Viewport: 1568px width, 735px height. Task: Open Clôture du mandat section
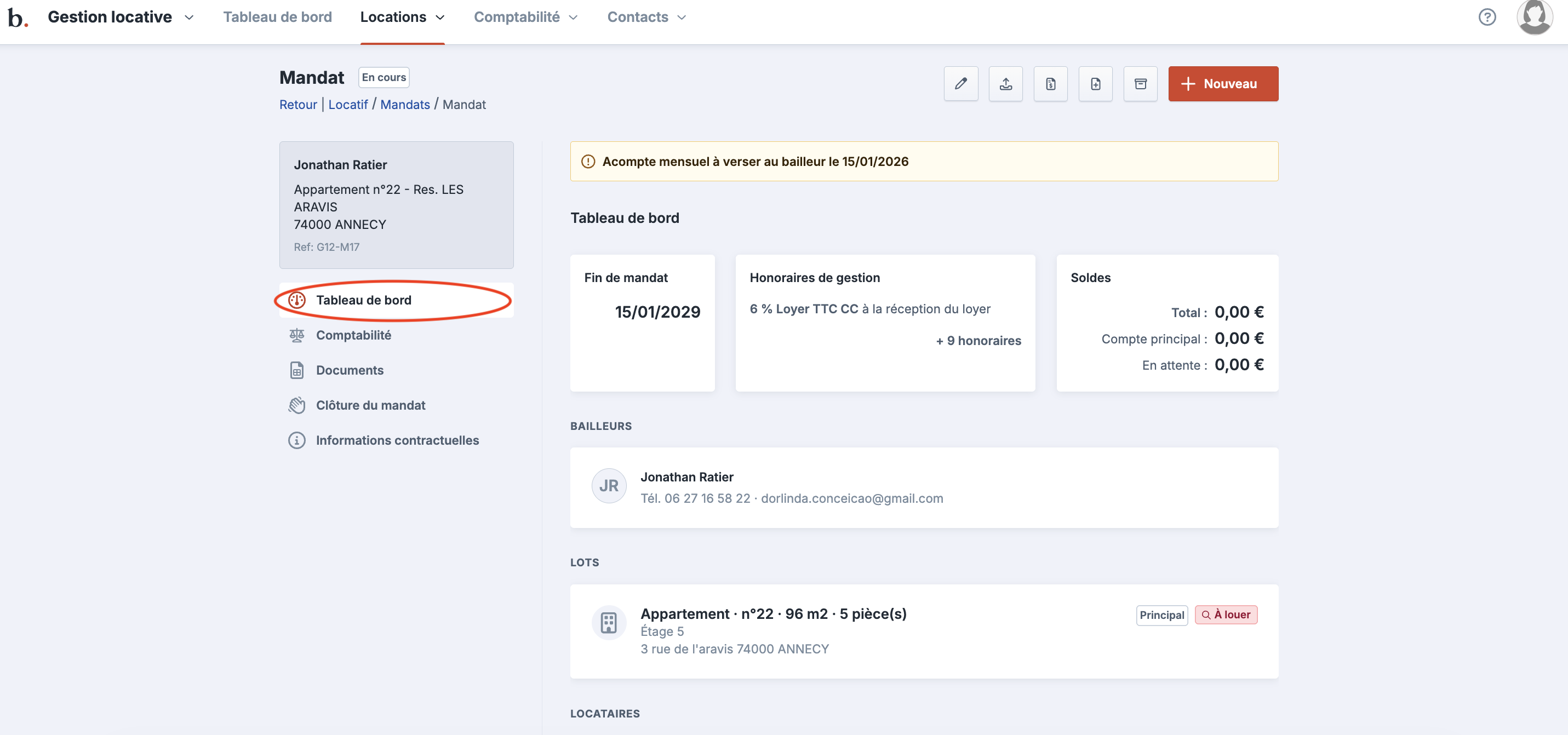(370, 405)
